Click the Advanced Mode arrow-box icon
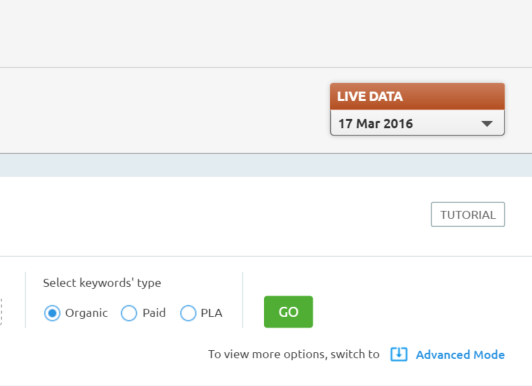Image resolution: width=532 pixels, height=386 pixels. [x=399, y=354]
